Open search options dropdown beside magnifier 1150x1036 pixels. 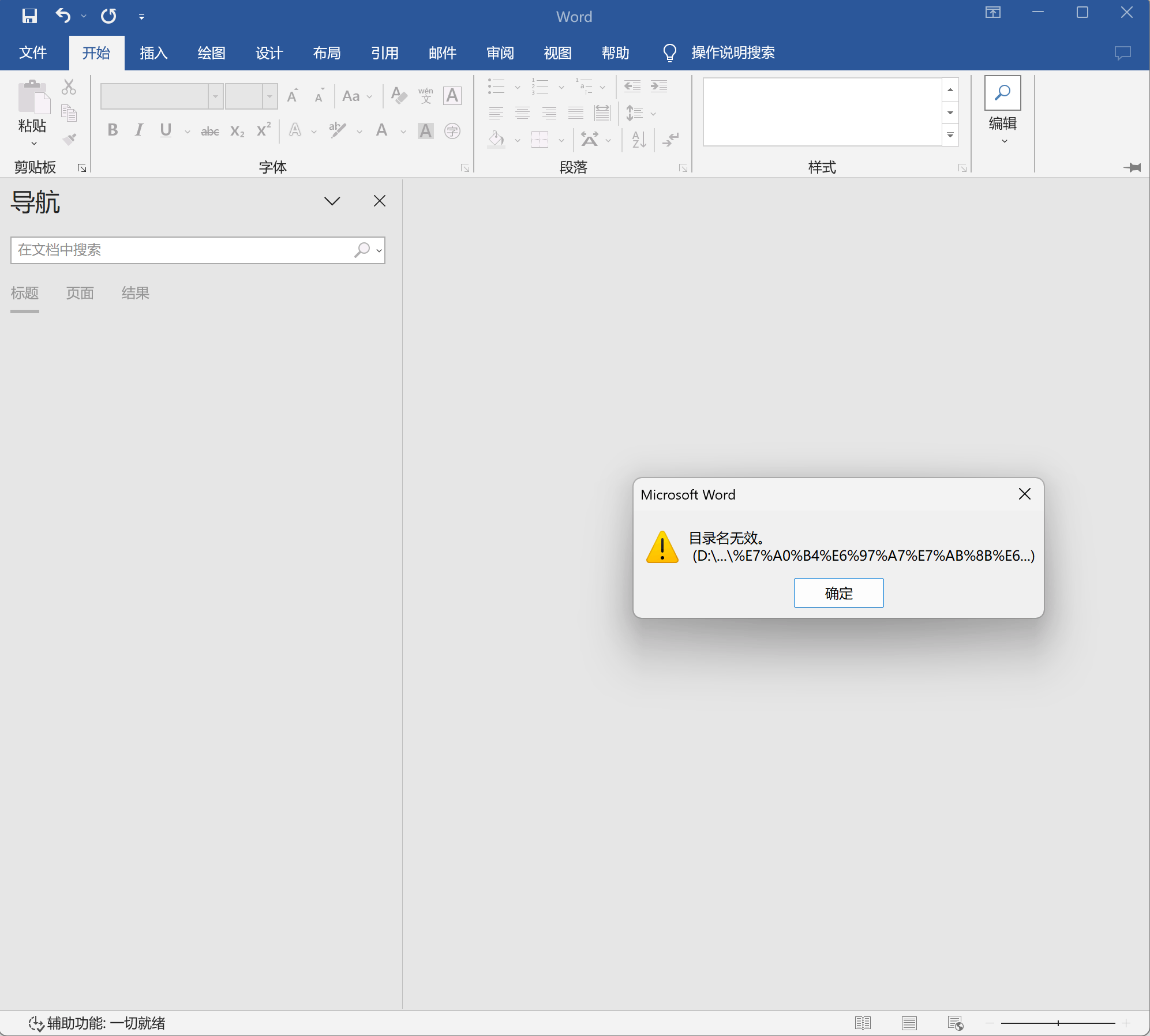379,250
